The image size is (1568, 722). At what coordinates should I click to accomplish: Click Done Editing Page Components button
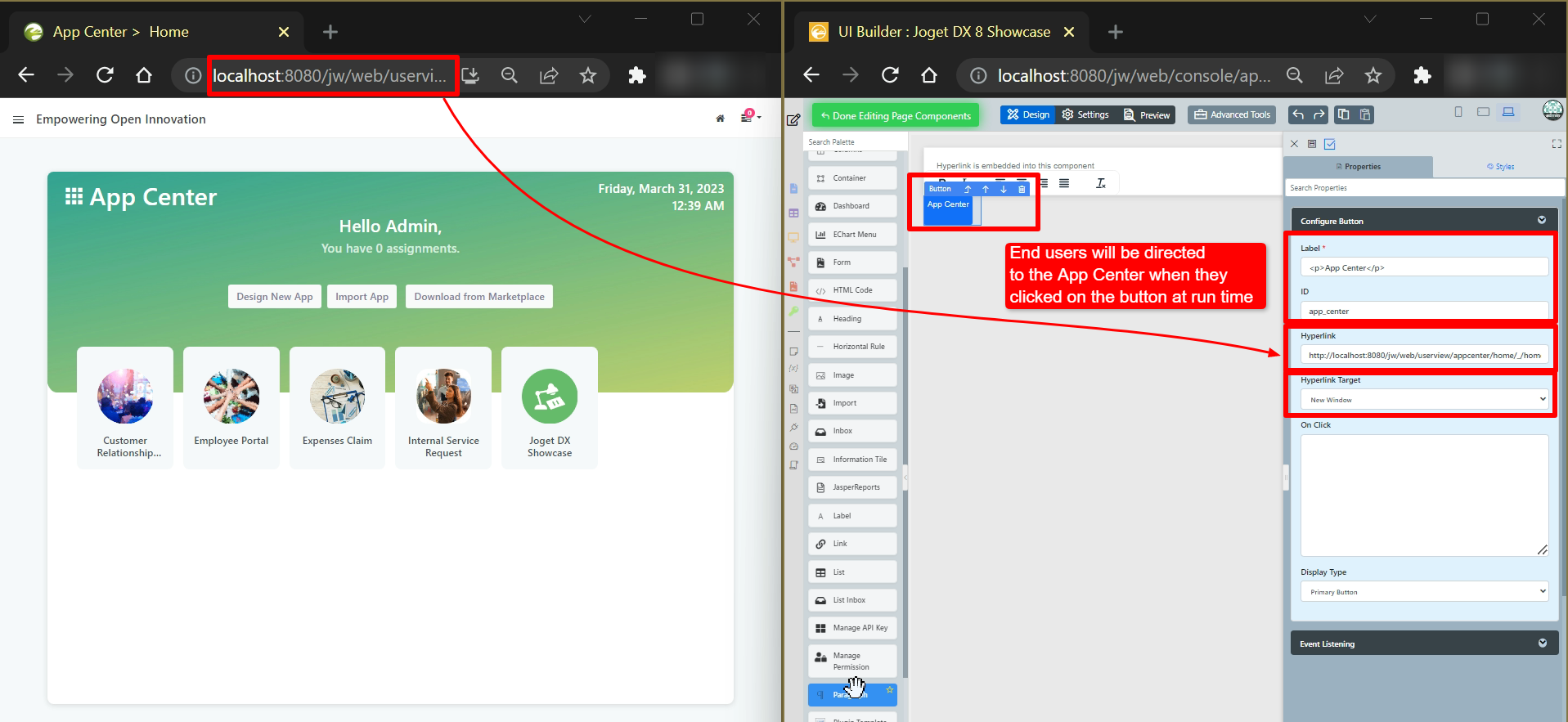[x=895, y=115]
